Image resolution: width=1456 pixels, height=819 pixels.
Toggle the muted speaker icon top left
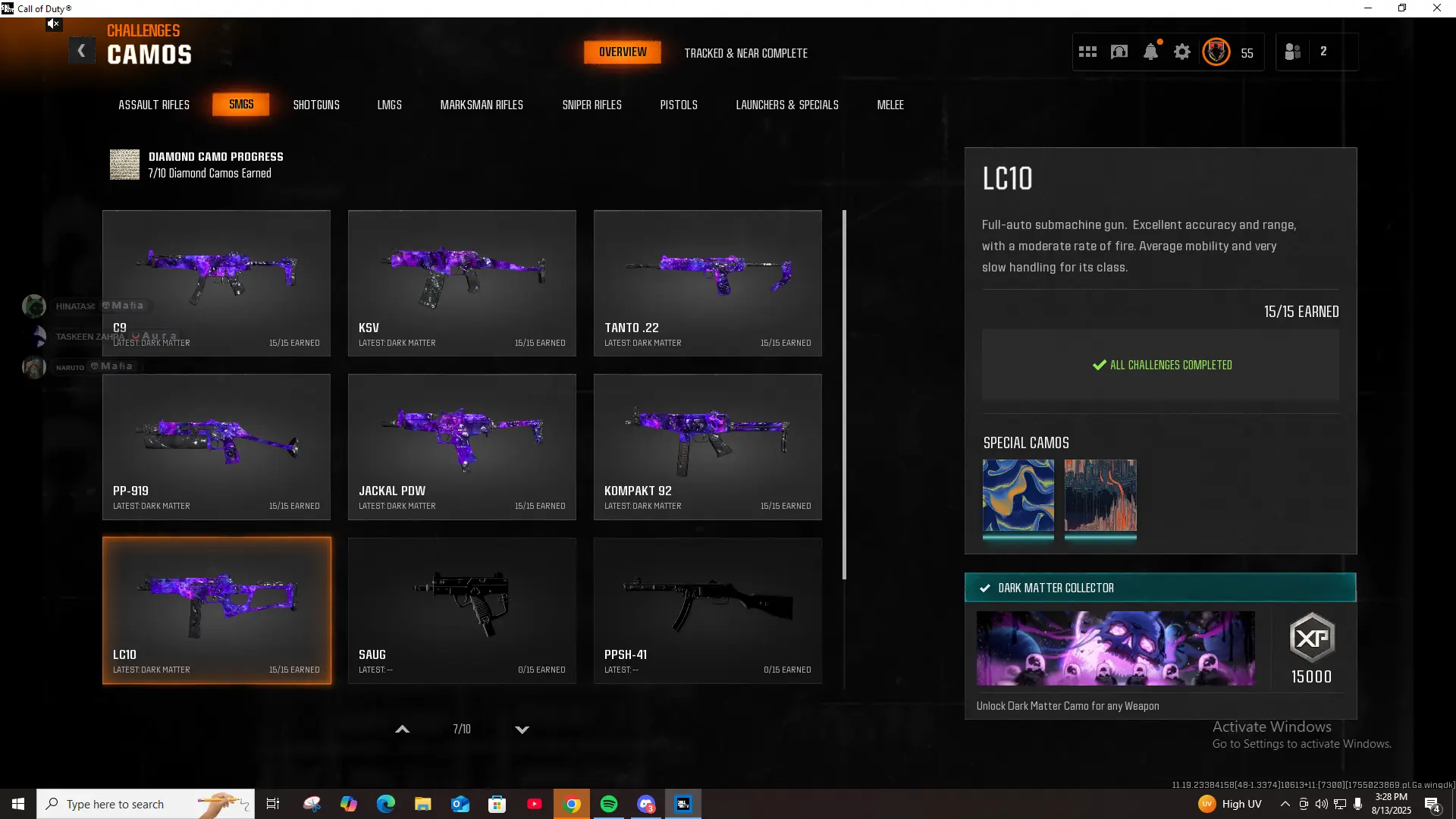53,24
